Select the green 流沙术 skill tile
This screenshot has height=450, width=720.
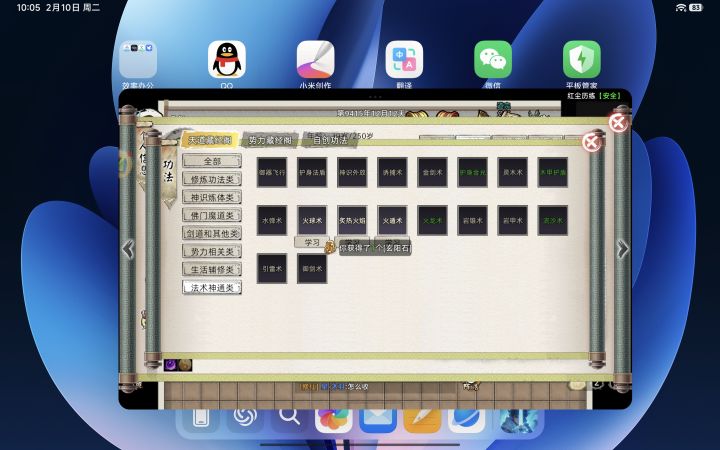553,220
